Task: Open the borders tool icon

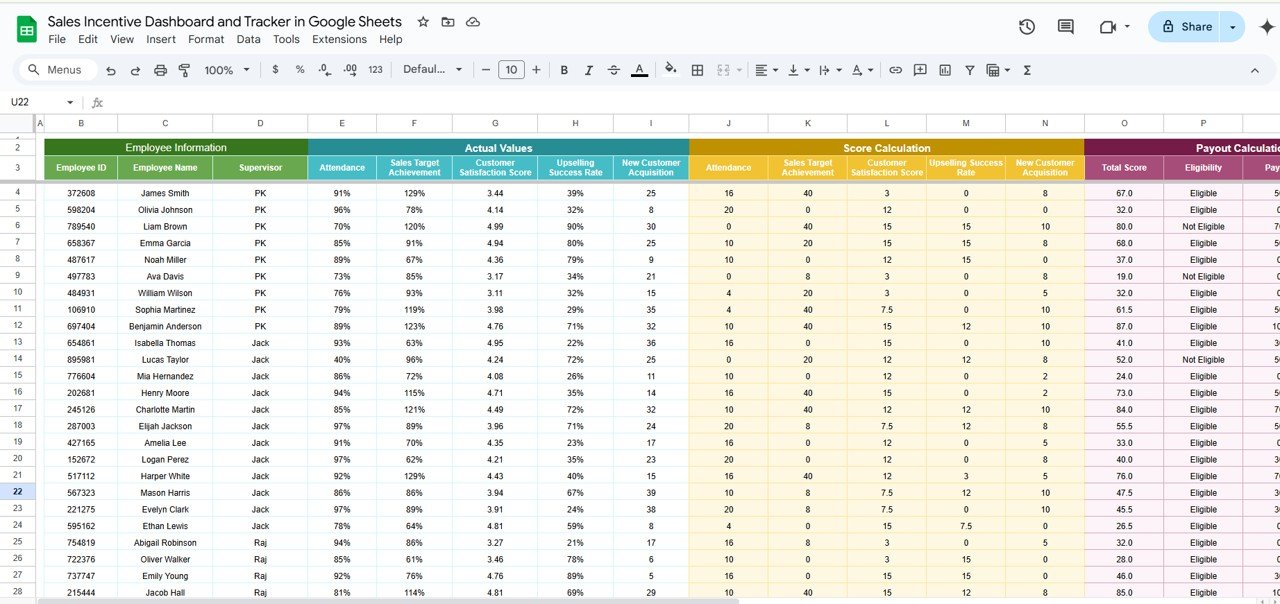Action: coord(698,70)
